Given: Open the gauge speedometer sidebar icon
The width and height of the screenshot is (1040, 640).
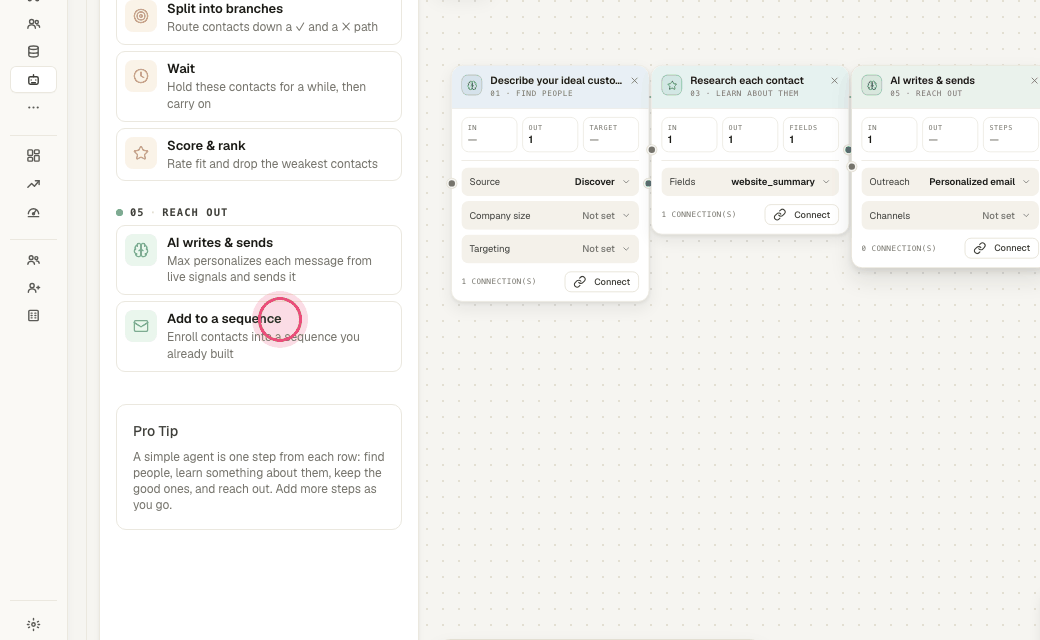Looking at the screenshot, I should coord(33,213).
